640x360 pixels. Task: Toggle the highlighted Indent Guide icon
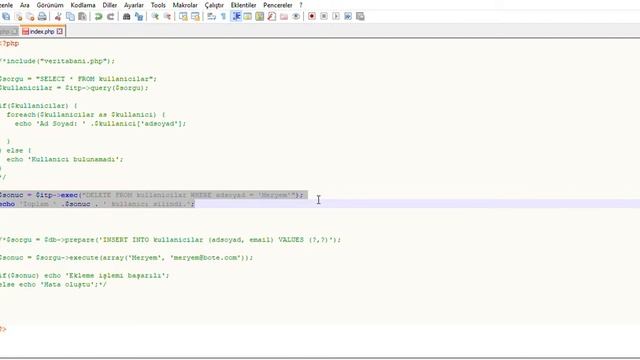coord(236,16)
